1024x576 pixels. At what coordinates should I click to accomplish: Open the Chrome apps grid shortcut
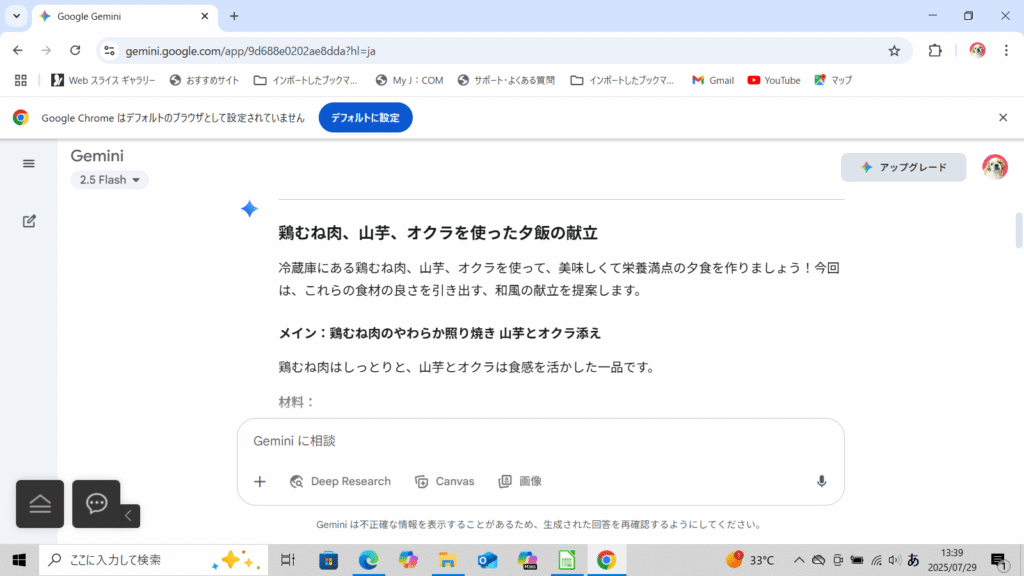[21, 80]
